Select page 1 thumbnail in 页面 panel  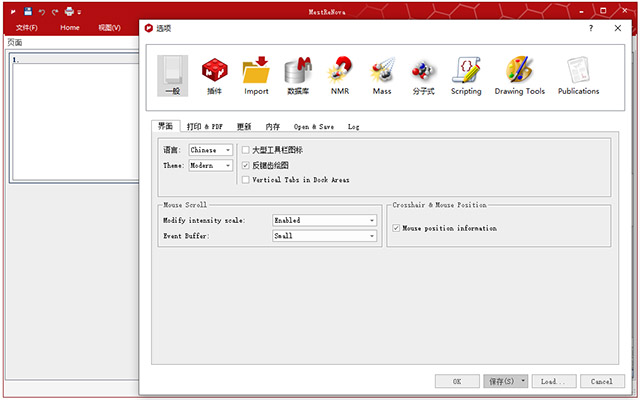click(75, 118)
